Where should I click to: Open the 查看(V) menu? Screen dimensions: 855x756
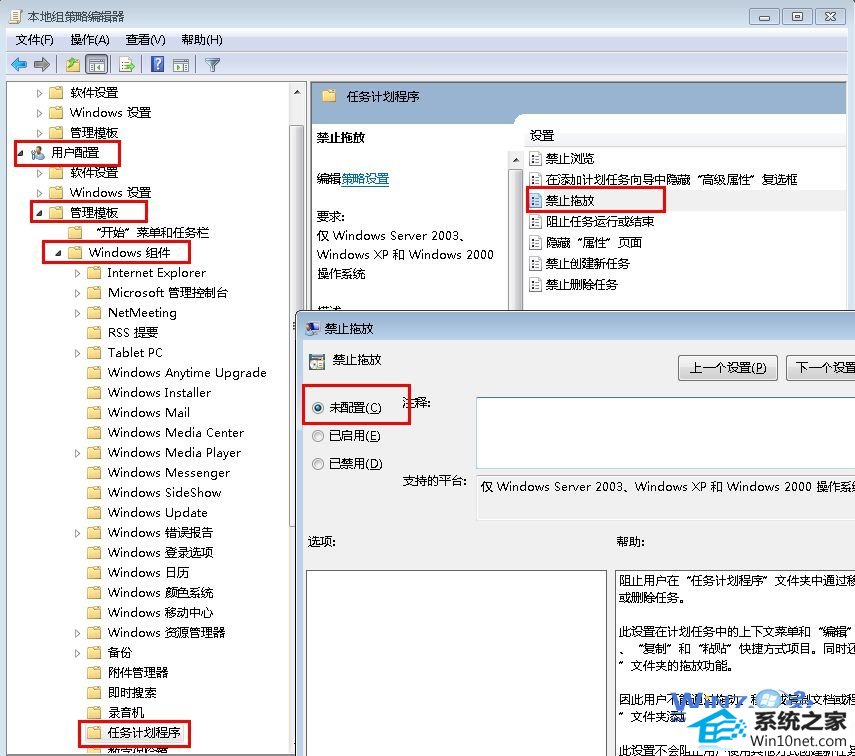[145, 40]
